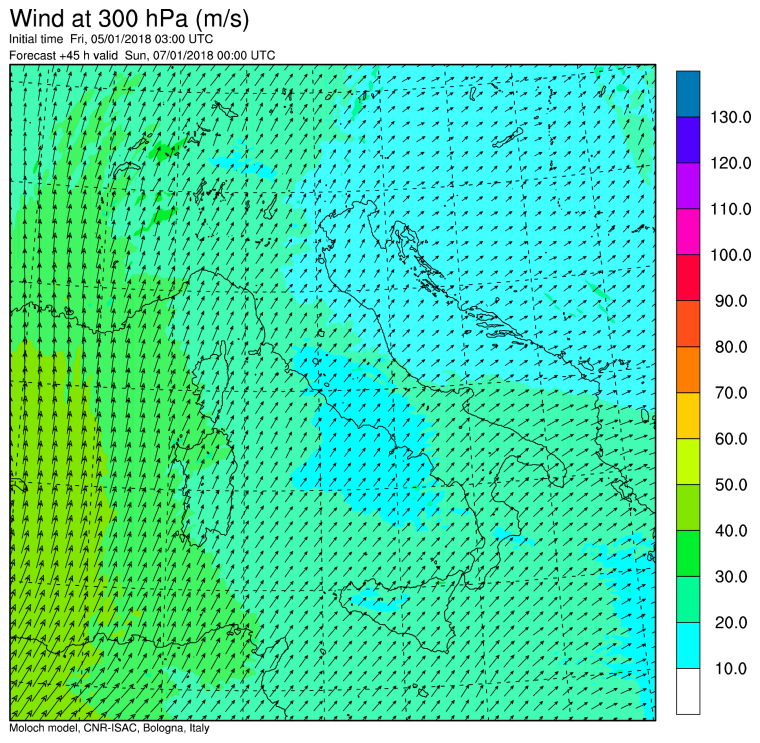Click the mint swatch between 20.0 and 30.0
The width and height of the screenshot is (760, 743).
pos(688,599)
